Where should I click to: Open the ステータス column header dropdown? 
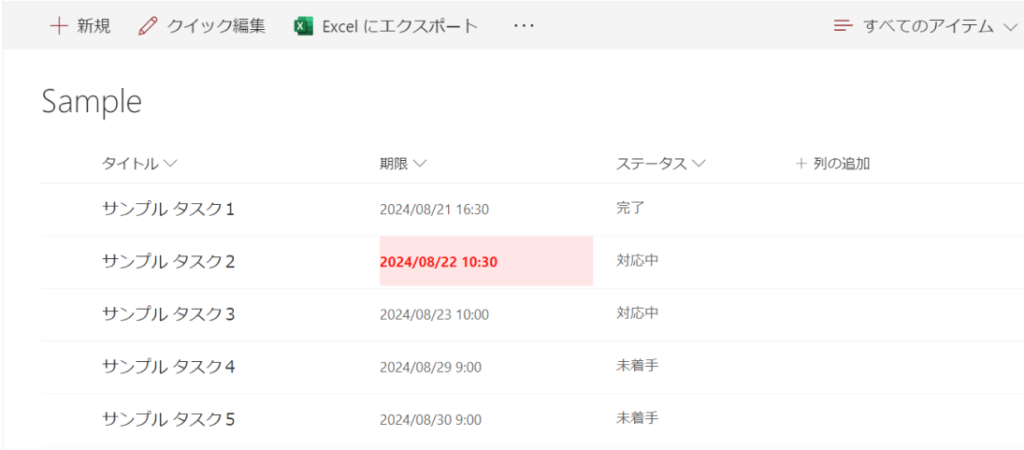tap(699, 163)
